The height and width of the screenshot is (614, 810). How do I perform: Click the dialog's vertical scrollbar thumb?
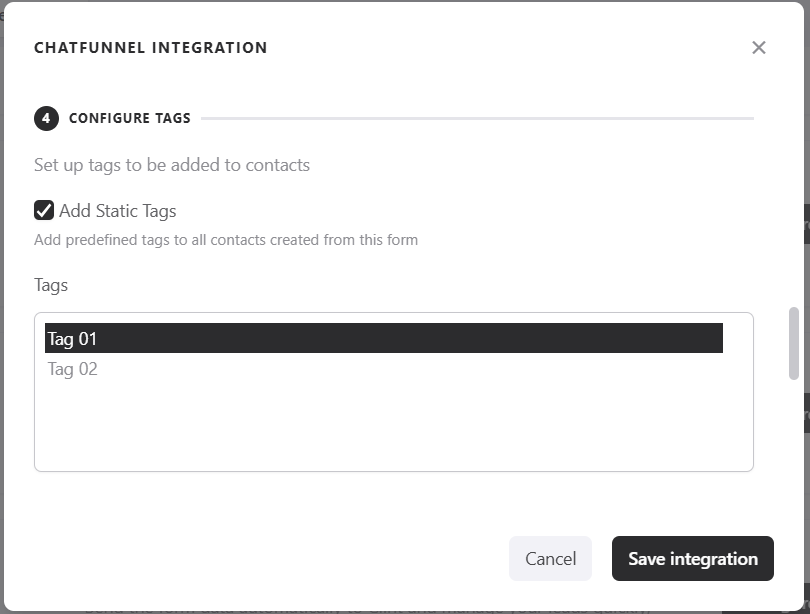point(793,342)
